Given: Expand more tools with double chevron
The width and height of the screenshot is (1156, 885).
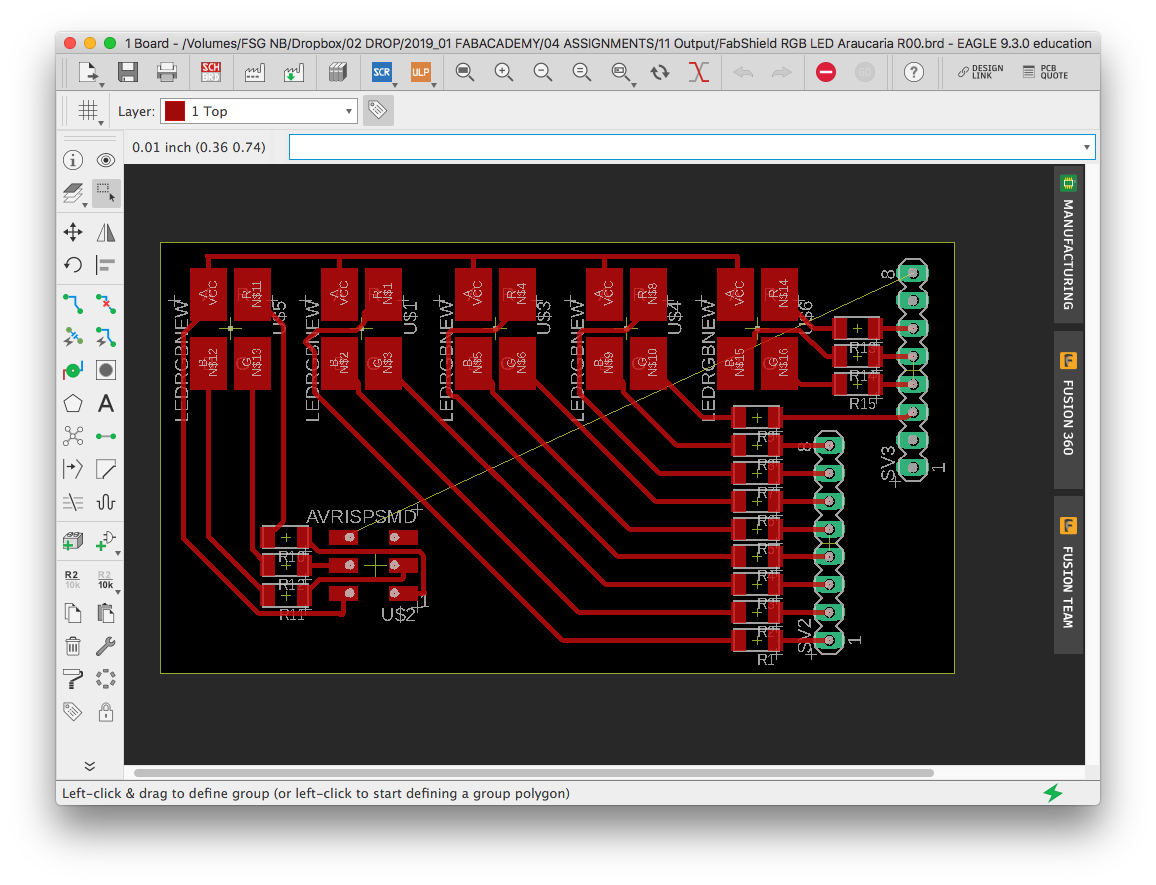Looking at the screenshot, I should click(x=89, y=766).
